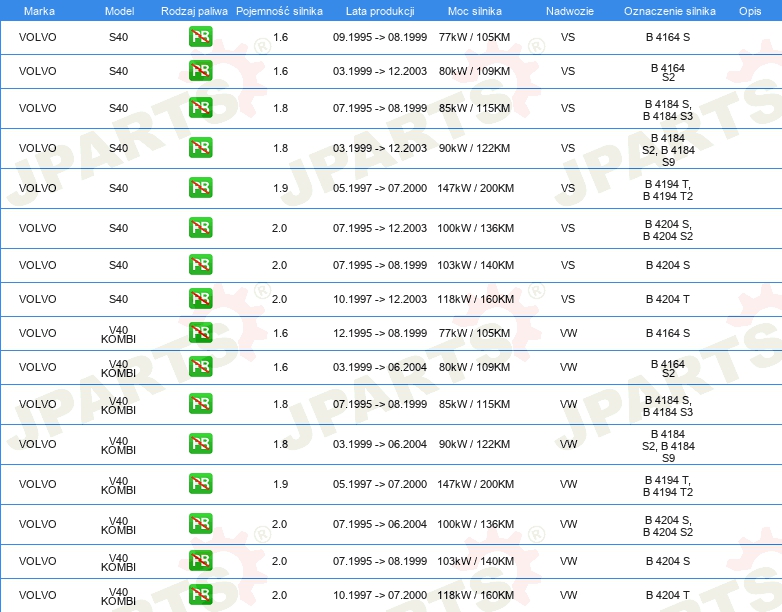Select the Rodzaj paliwa column header

[x=194, y=11]
